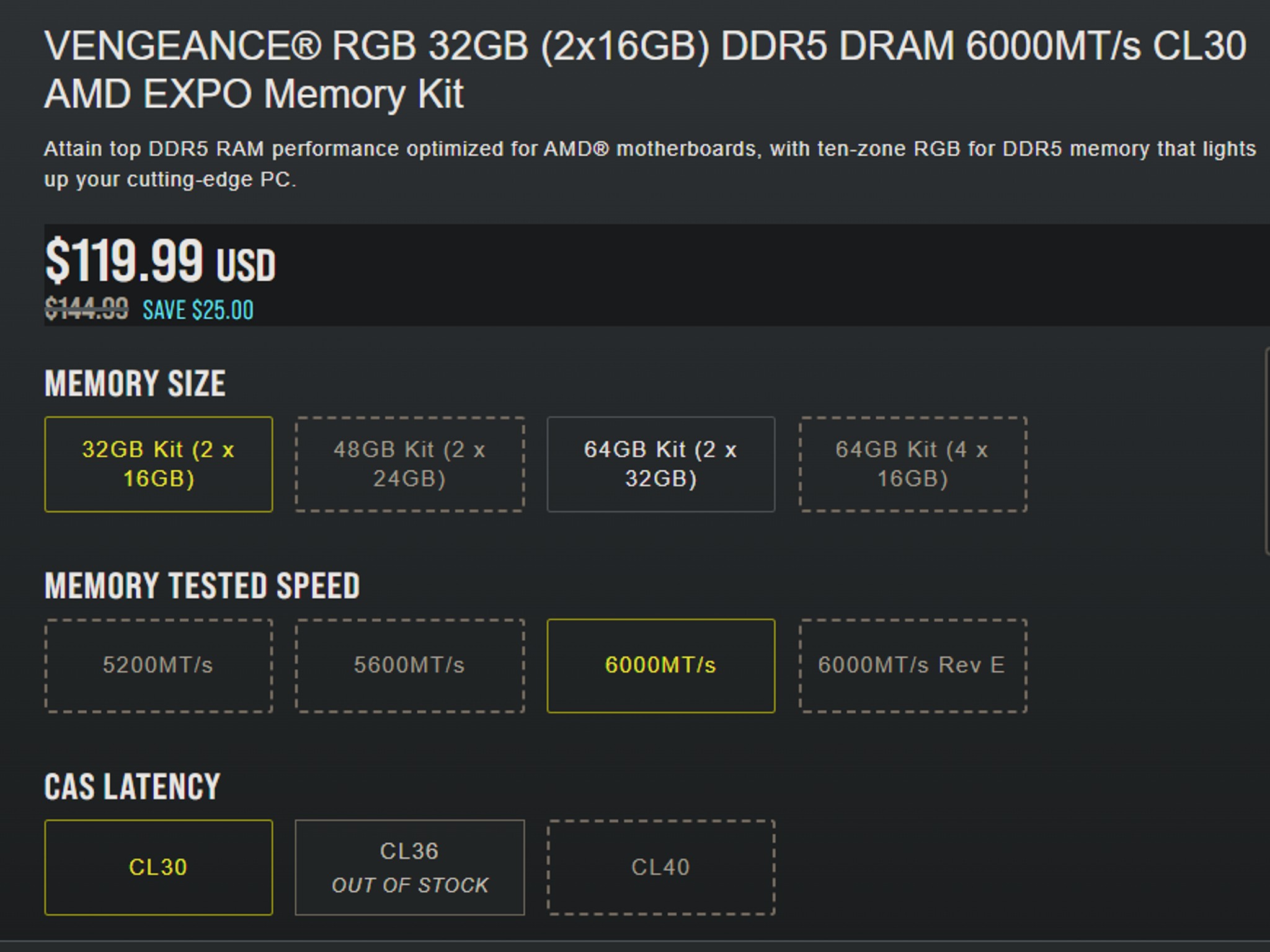The height and width of the screenshot is (952, 1270).
Task: Select CL40 CAS latency
Action: pos(661,868)
